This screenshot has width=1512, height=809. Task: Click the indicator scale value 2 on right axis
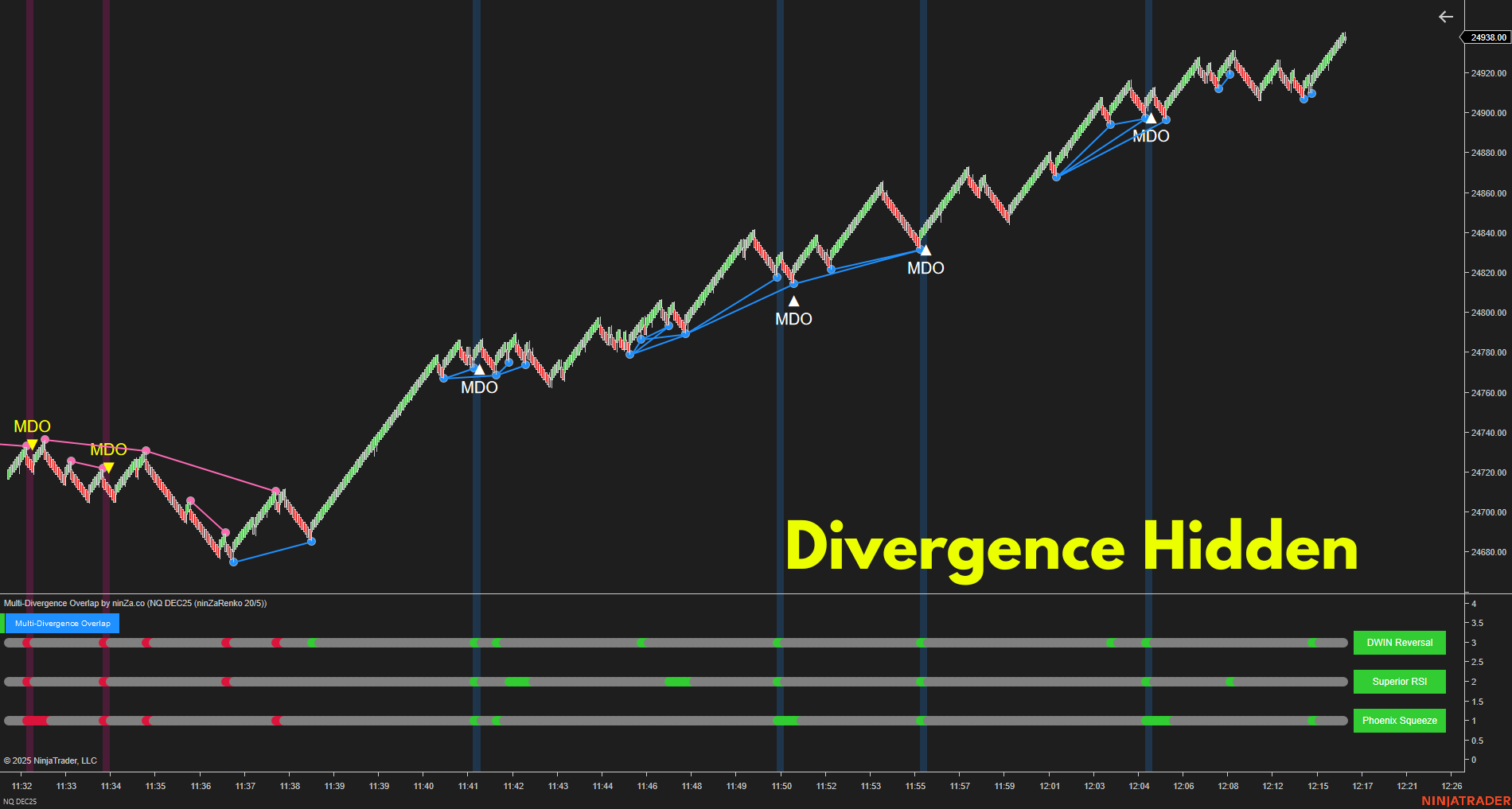1474,682
